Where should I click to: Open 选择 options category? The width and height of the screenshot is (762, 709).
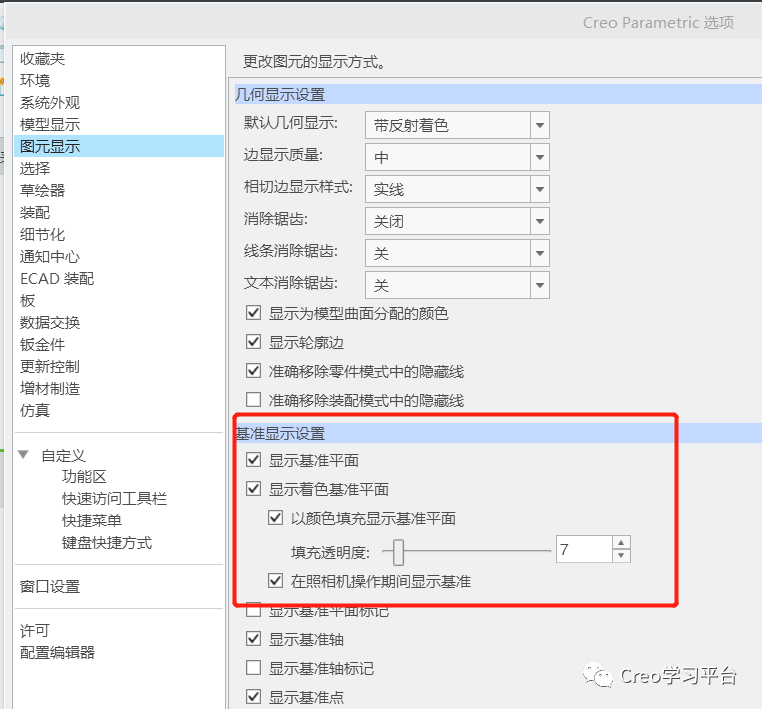[x=35, y=169]
